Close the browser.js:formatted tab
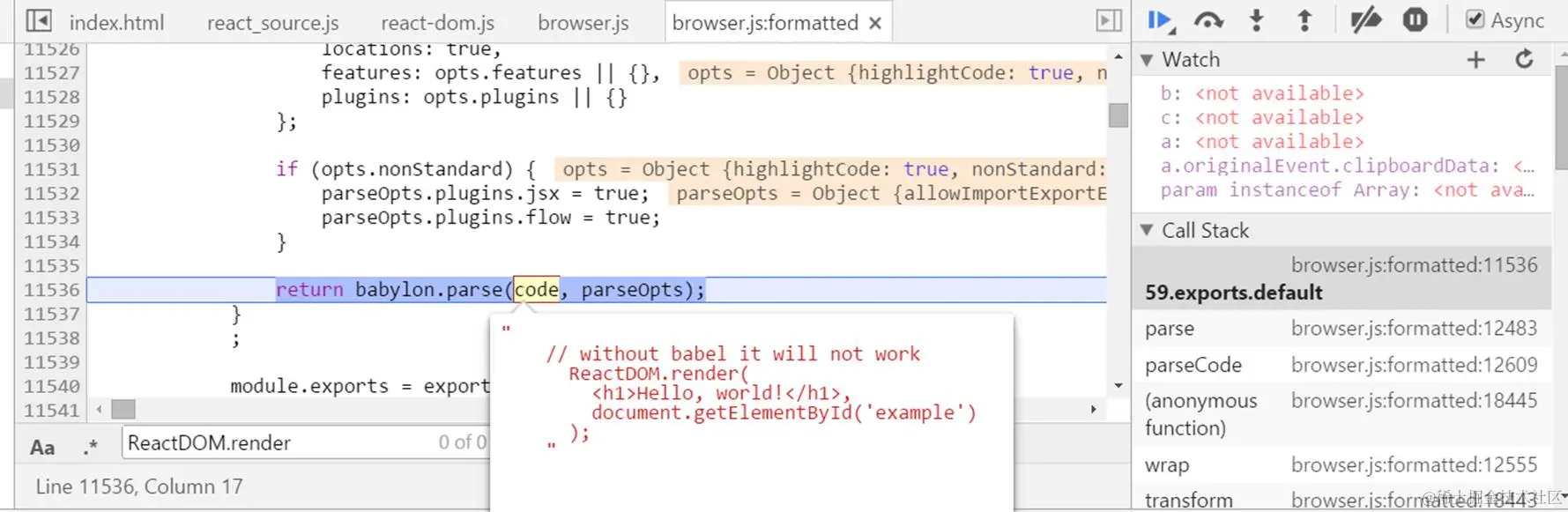 click(x=875, y=23)
